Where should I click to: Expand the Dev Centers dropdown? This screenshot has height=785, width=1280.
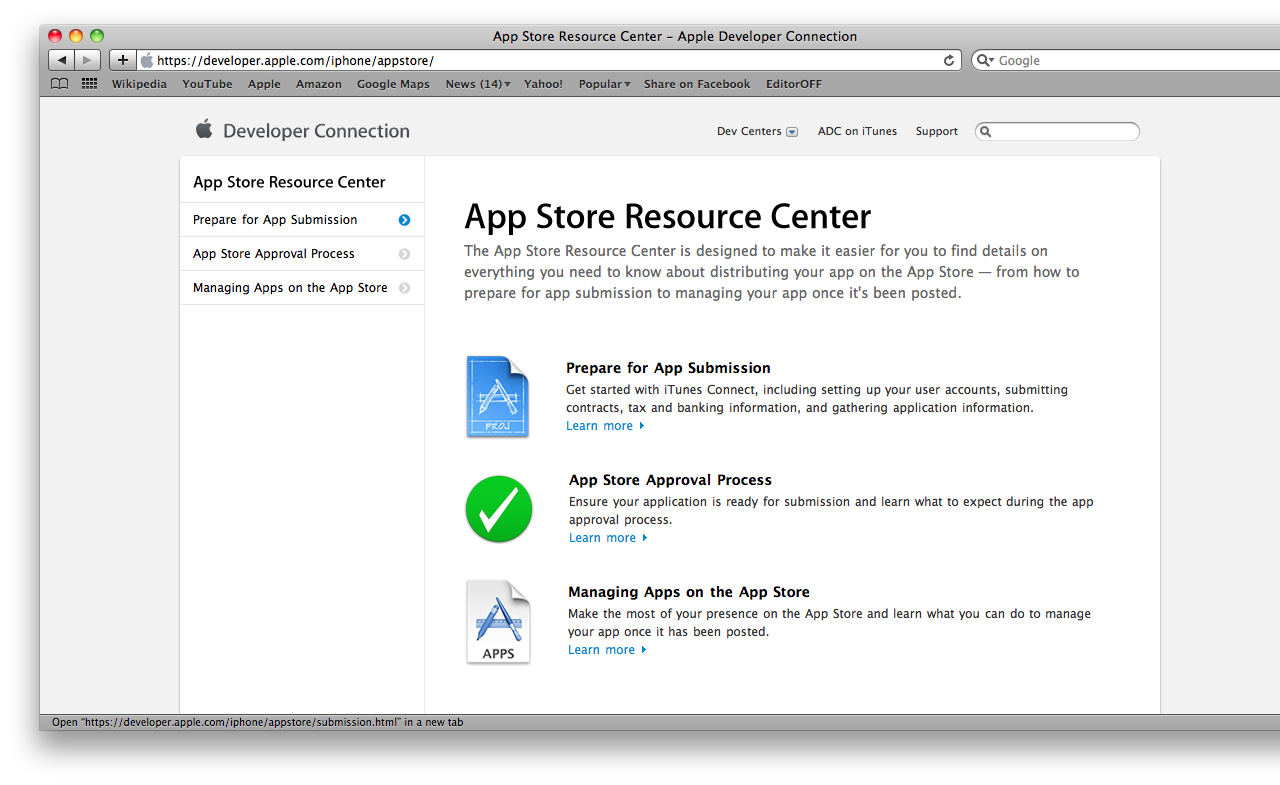point(757,131)
